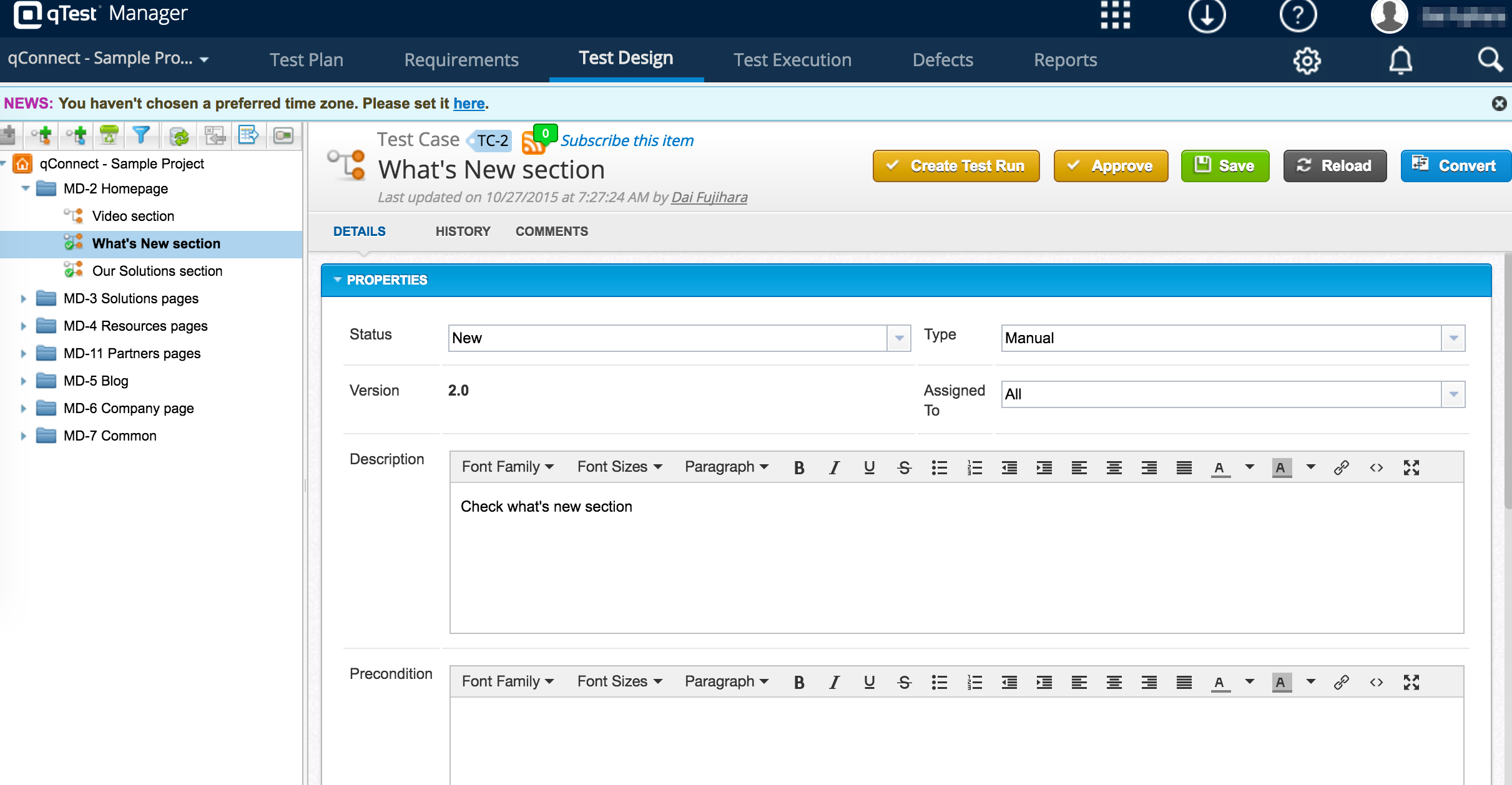Open Font Family dropdown in Description

(x=508, y=467)
